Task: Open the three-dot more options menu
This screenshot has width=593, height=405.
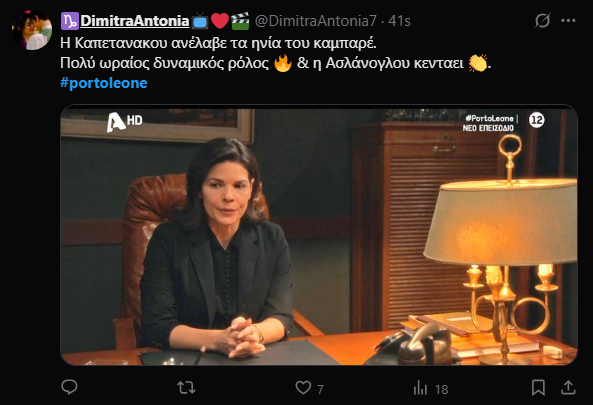Action: (568, 21)
